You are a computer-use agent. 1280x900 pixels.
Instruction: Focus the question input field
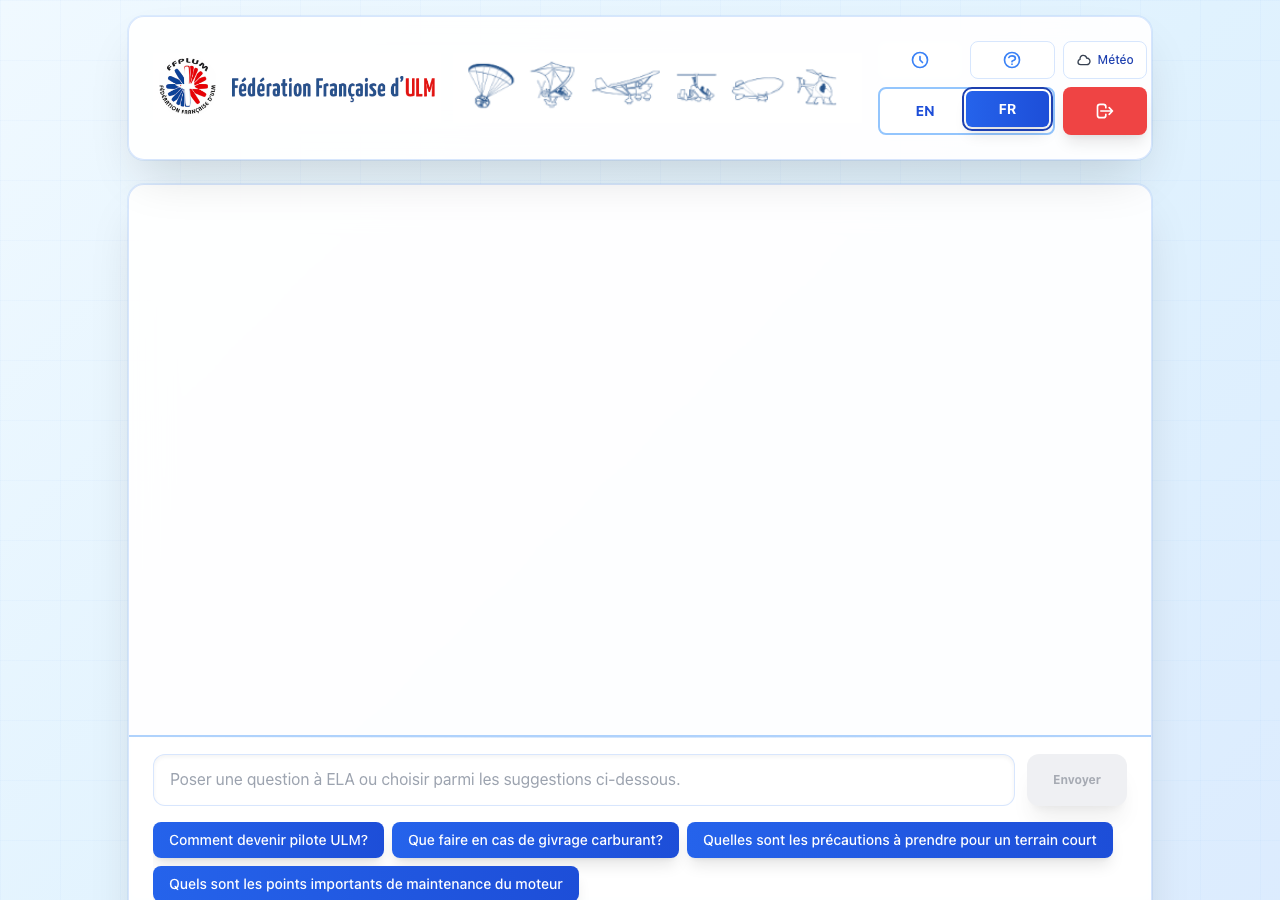coord(583,780)
